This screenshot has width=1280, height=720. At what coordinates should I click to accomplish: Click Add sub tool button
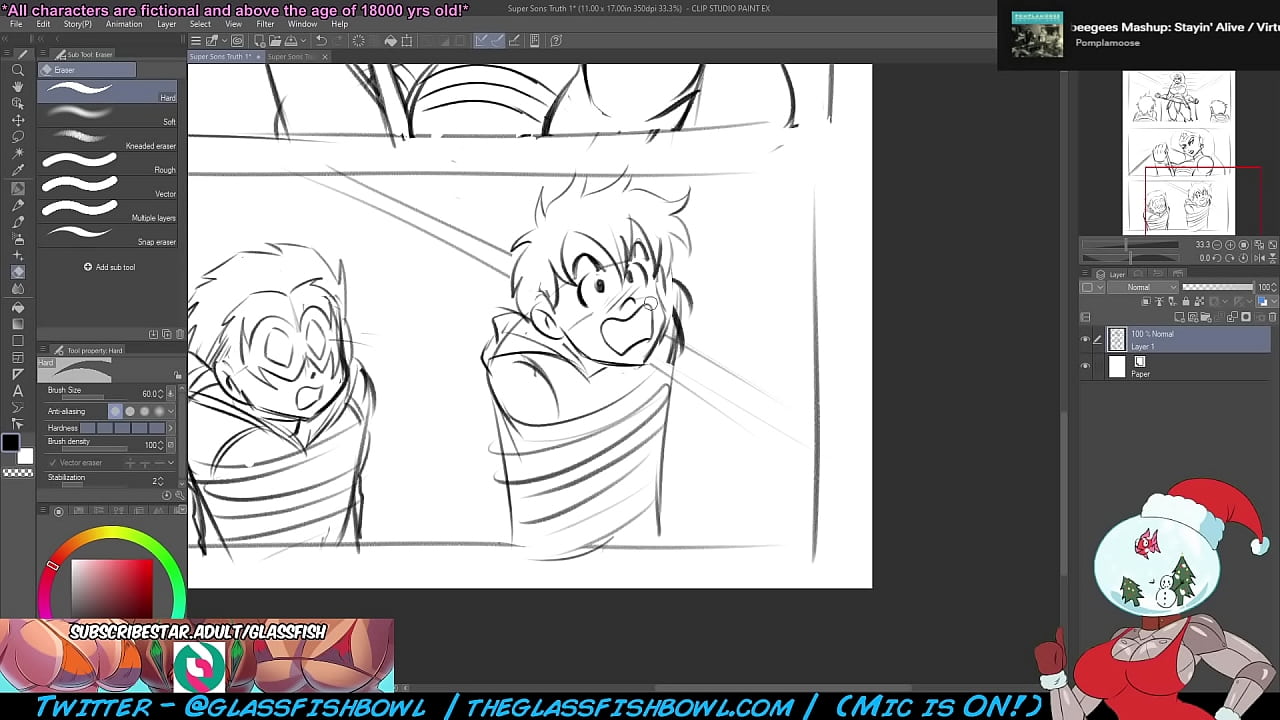coord(109,267)
